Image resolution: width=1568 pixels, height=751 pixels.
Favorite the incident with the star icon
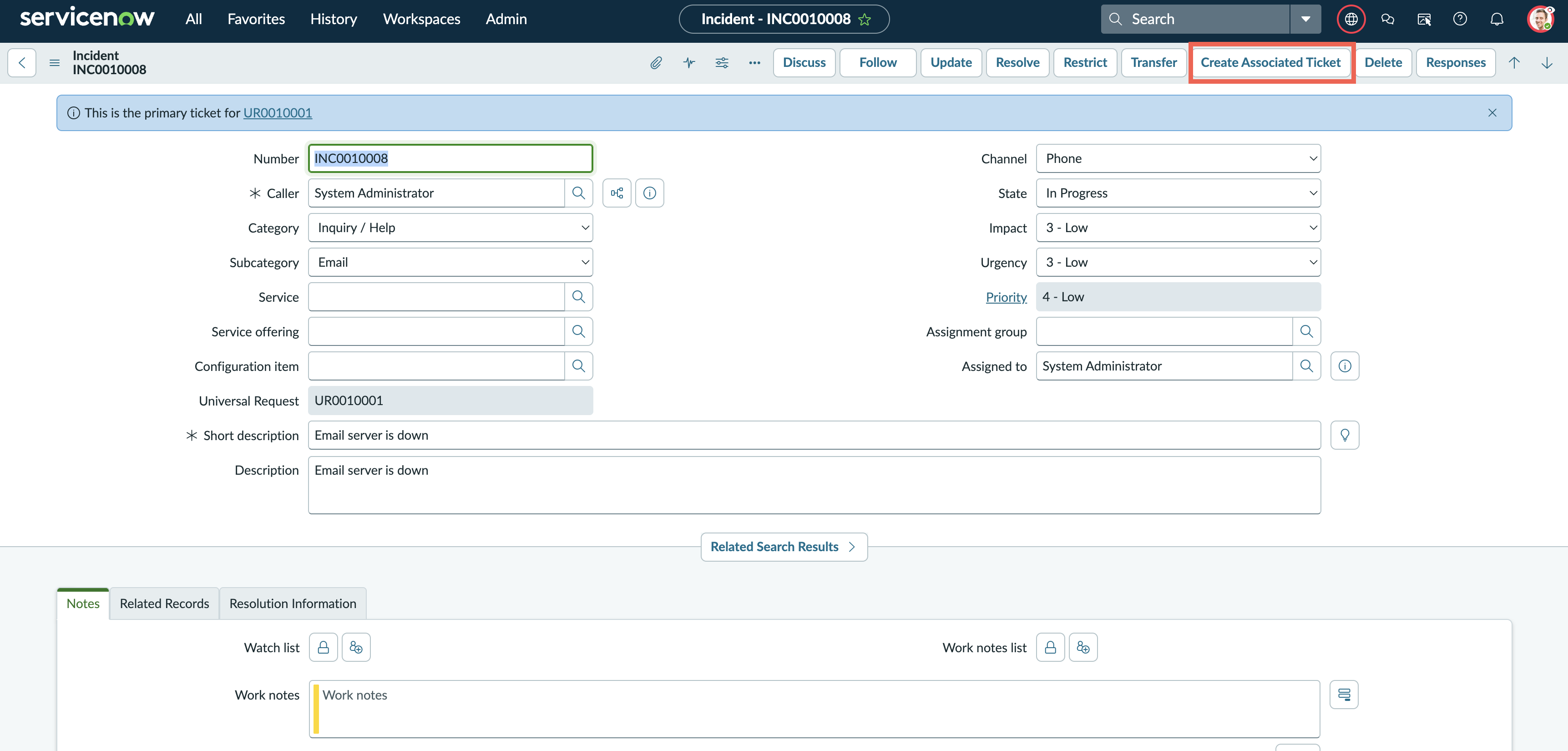[865, 20]
